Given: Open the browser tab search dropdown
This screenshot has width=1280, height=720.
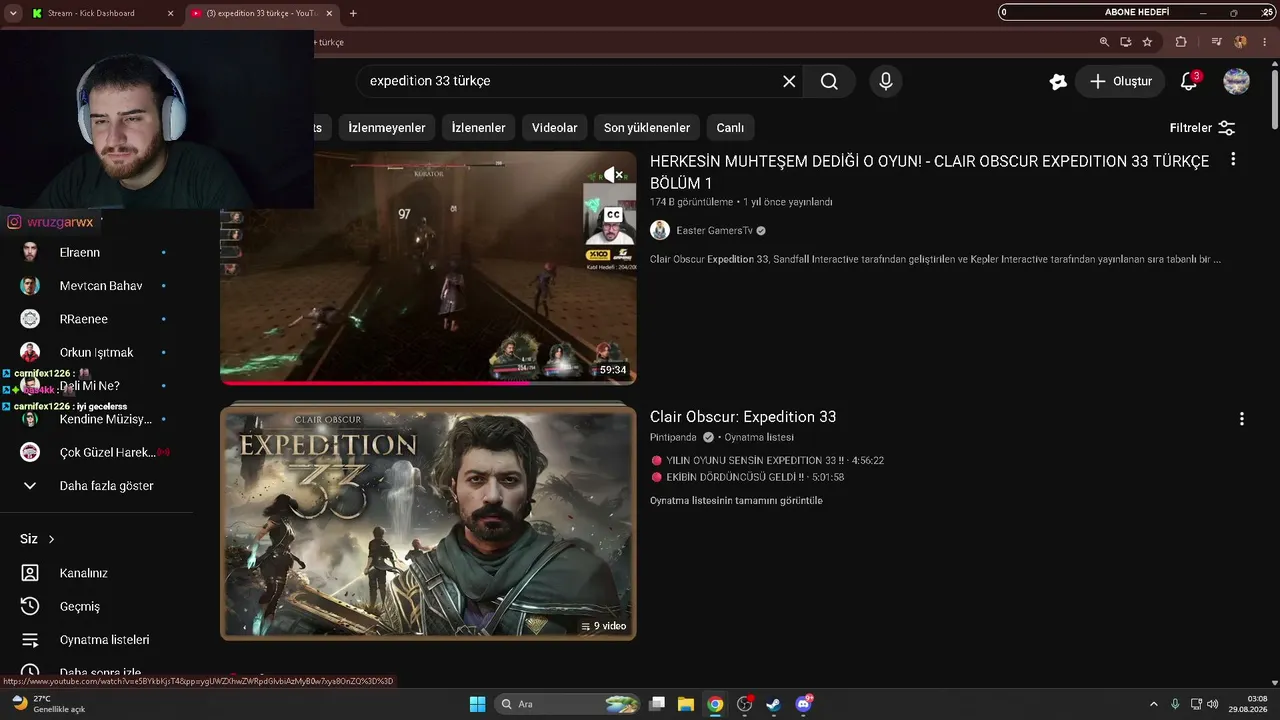Looking at the screenshot, I should [13, 13].
